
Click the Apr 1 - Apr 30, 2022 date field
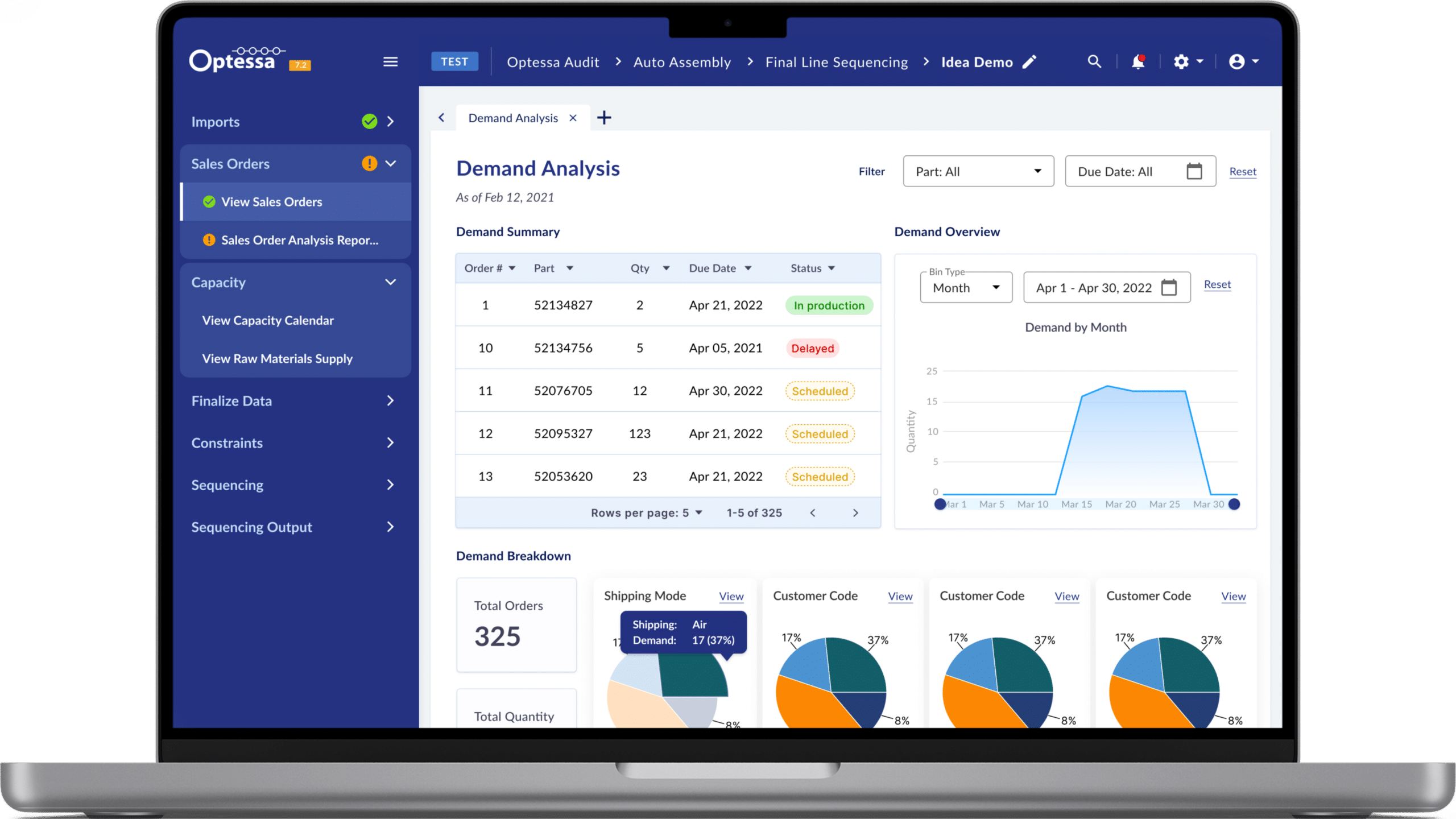pos(1094,288)
